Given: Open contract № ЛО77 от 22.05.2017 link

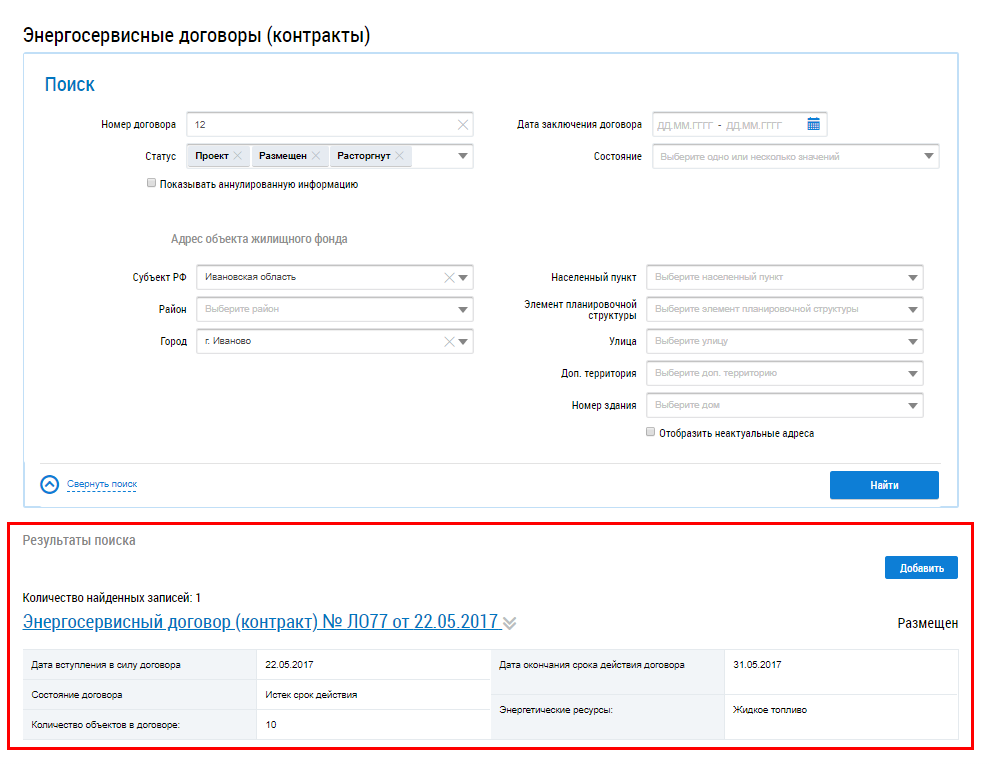Looking at the screenshot, I should [x=260, y=622].
